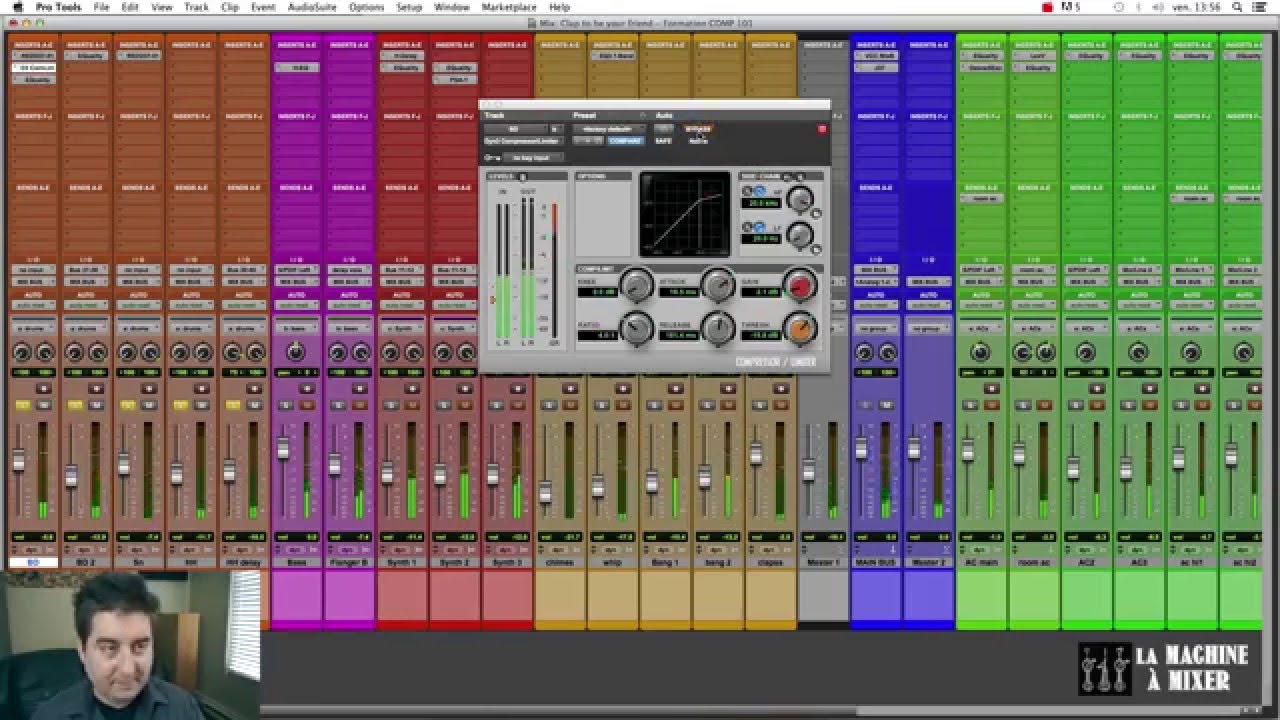The image size is (1280, 720).
Task: Toggle mute on the BD 2 track
Action: pos(96,405)
